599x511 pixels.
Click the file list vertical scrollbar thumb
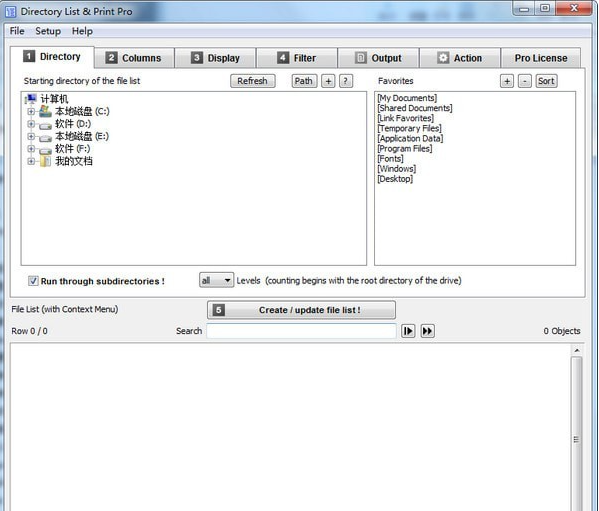577,434
